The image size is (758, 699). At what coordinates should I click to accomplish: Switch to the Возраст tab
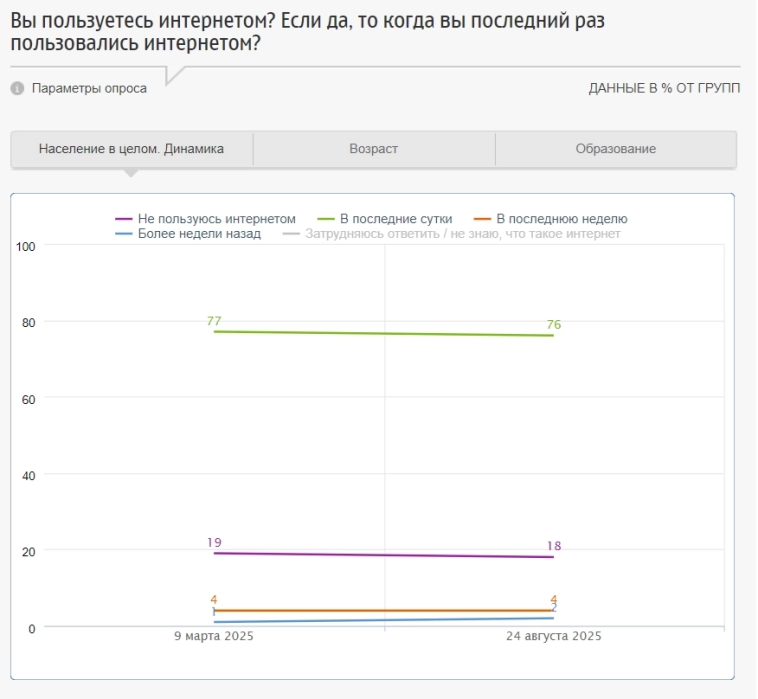[374, 149]
